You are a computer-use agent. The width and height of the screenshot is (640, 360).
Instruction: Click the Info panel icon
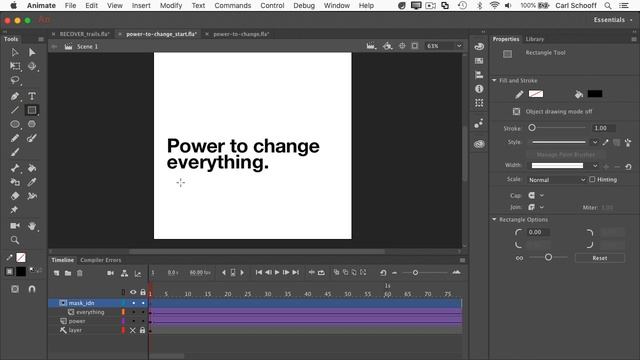479,89
